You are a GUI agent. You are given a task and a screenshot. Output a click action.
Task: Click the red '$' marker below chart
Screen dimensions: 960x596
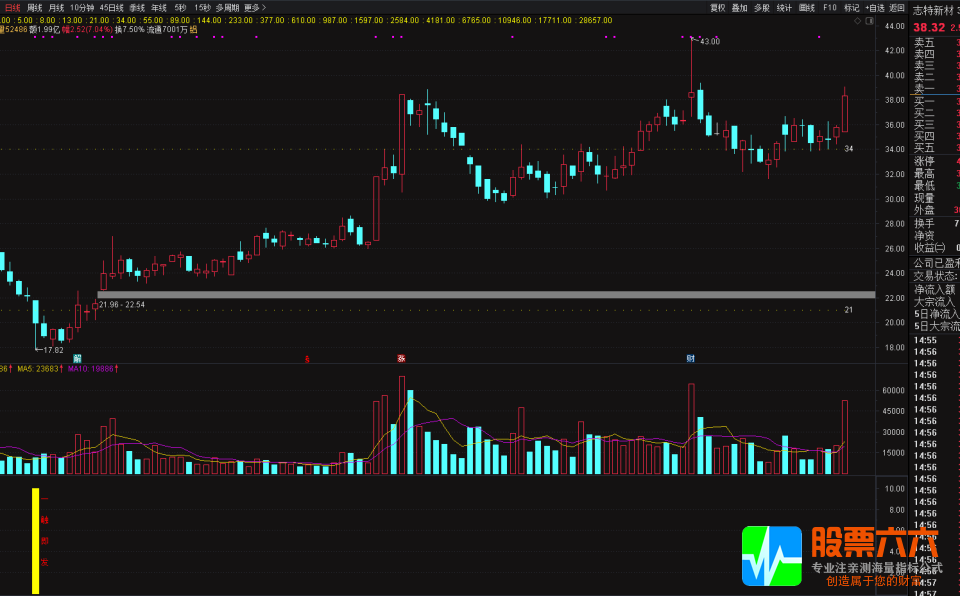[x=307, y=358]
